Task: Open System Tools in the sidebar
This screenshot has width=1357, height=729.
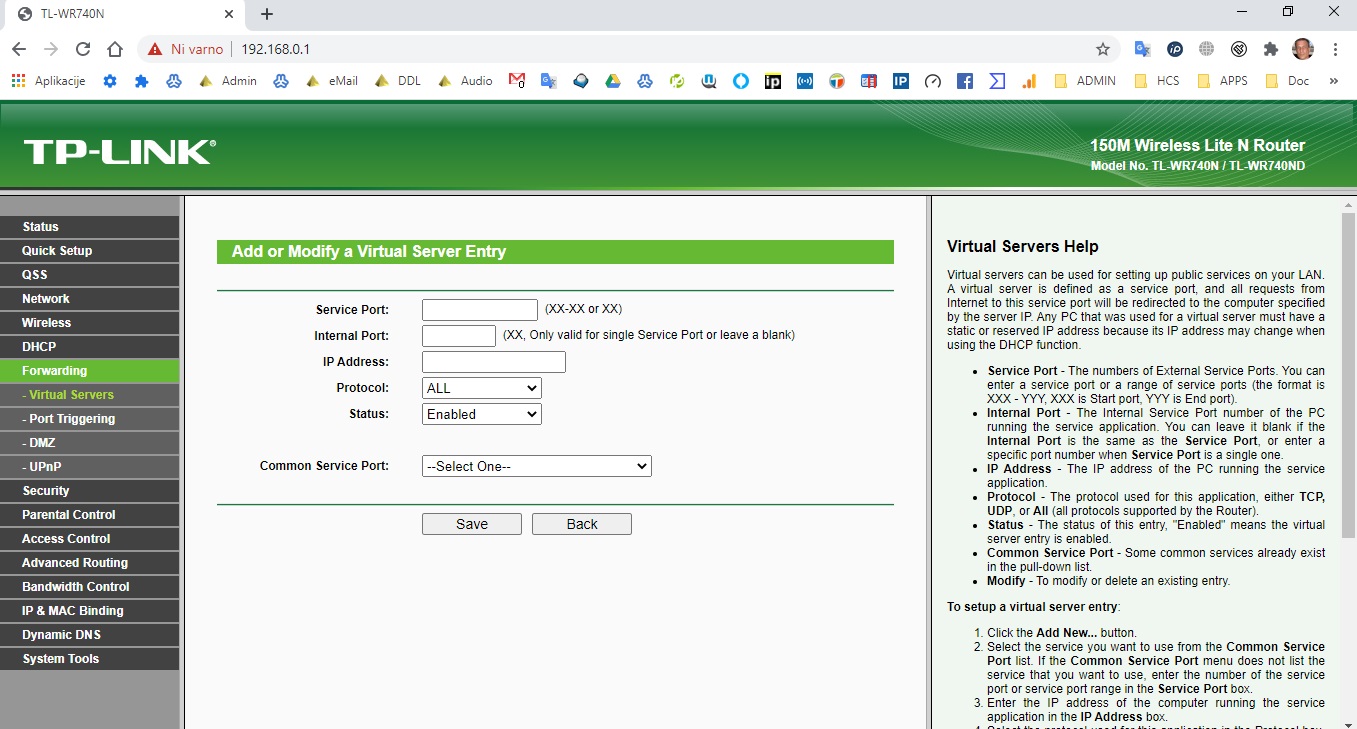Action: (x=90, y=659)
